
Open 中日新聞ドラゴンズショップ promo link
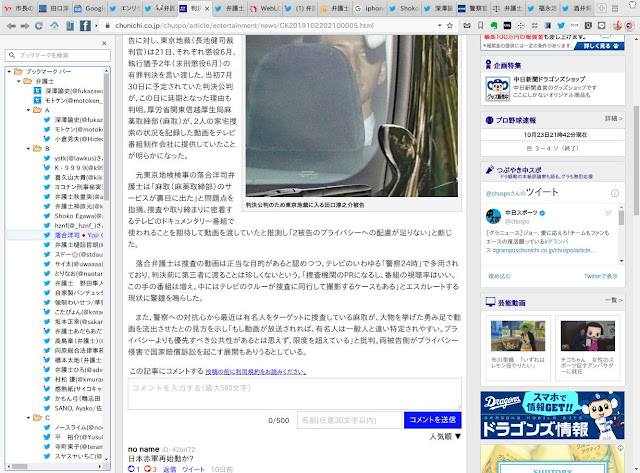pyautogui.click(x=549, y=79)
